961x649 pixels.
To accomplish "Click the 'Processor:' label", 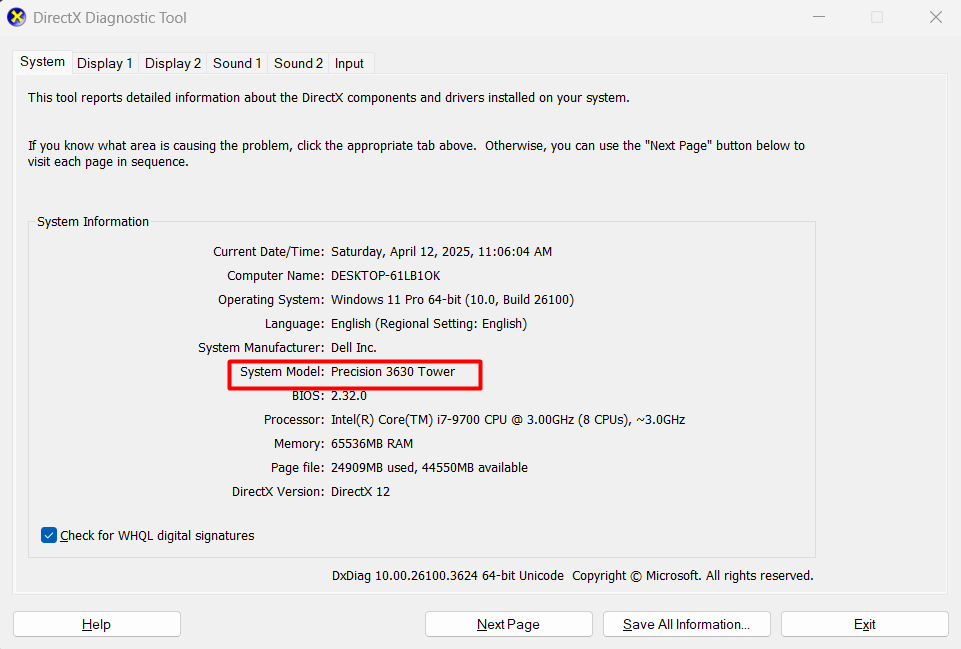I will [294, 420].
